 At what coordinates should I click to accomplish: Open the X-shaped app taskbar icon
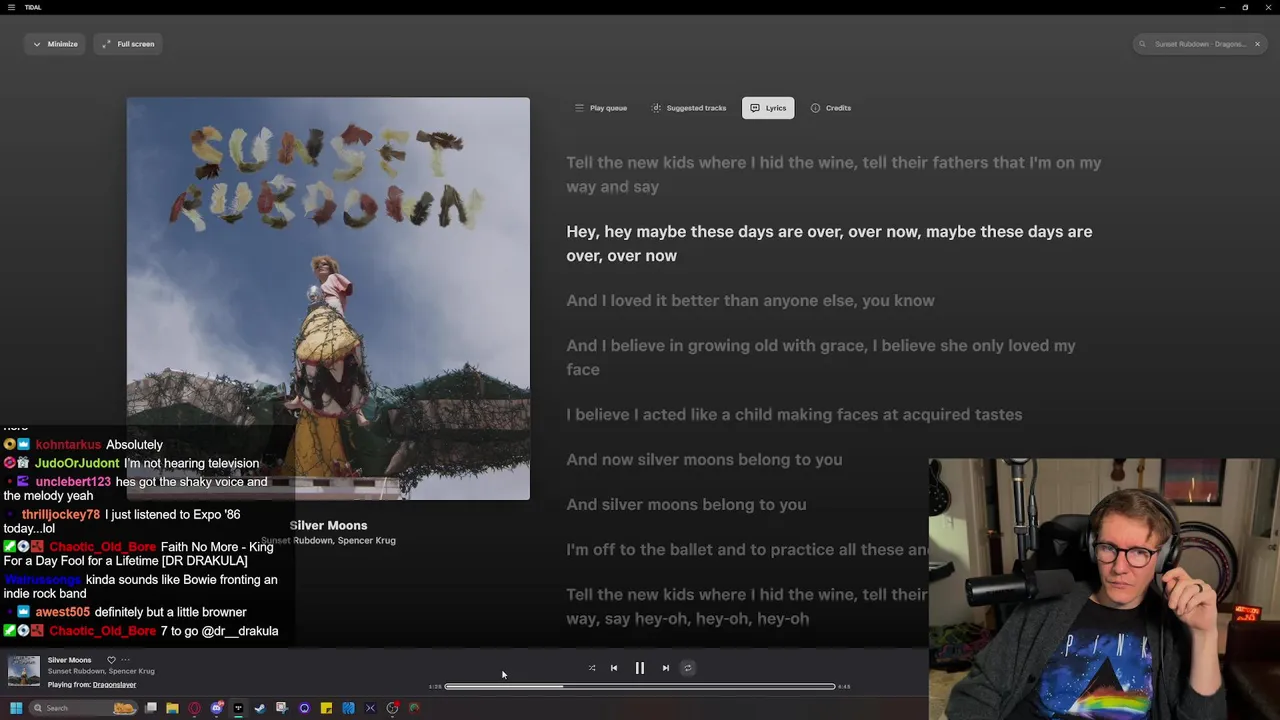(x=370, y=708)
